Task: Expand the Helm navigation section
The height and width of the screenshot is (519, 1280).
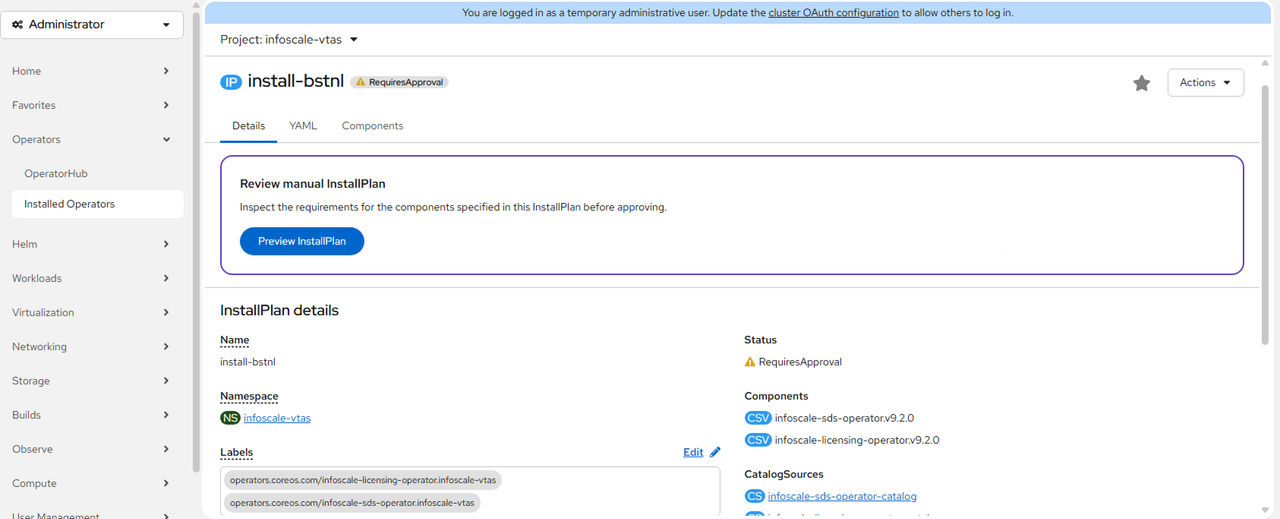Action: click(92, 244)
